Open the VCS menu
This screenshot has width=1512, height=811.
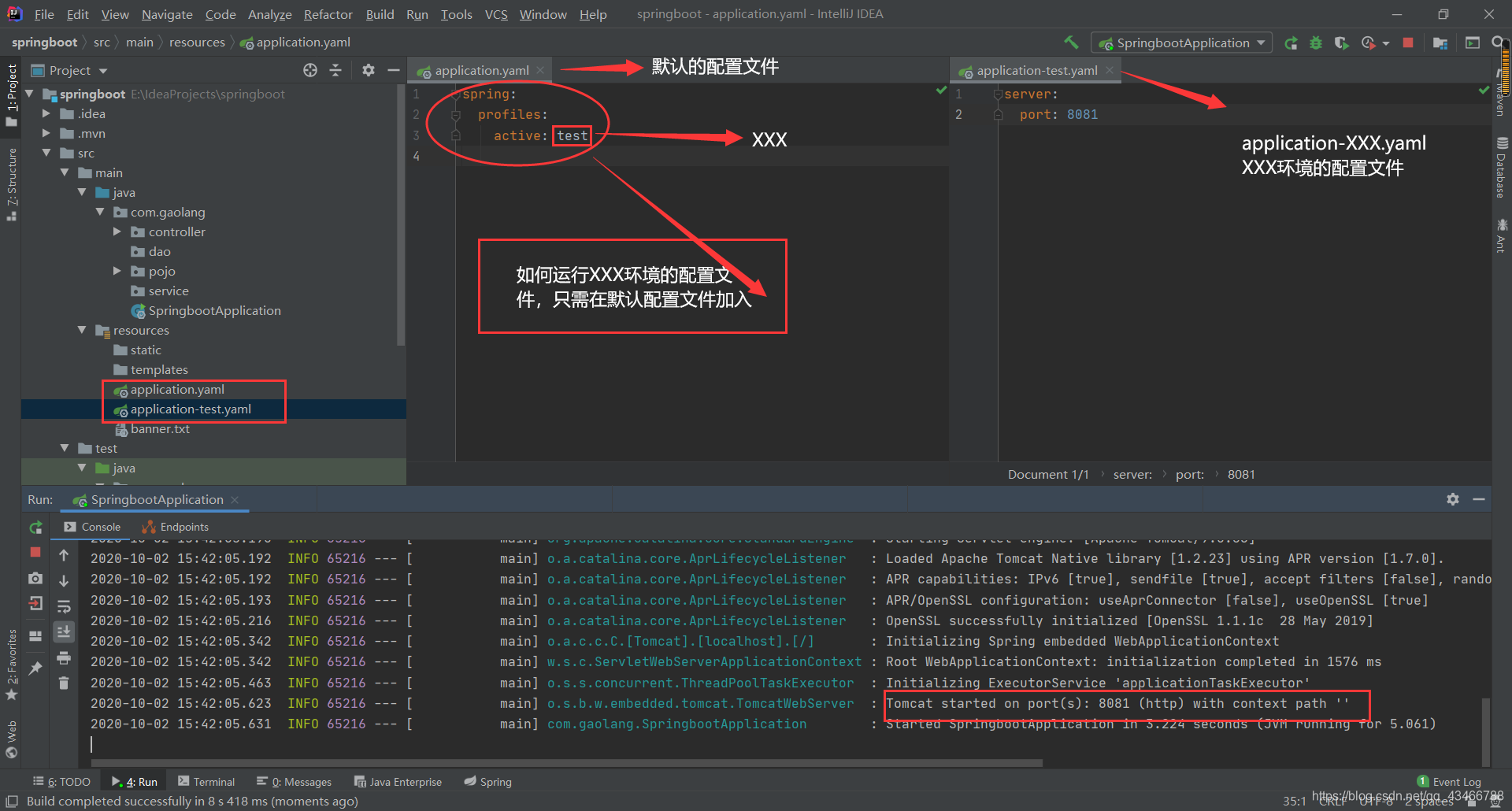pyautogui.click(x=496, y=14)
